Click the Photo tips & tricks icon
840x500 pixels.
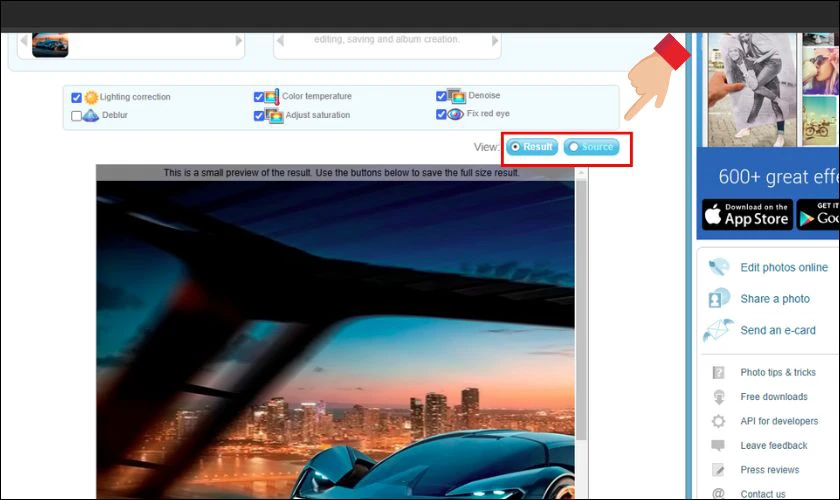(x=718, y=372)
